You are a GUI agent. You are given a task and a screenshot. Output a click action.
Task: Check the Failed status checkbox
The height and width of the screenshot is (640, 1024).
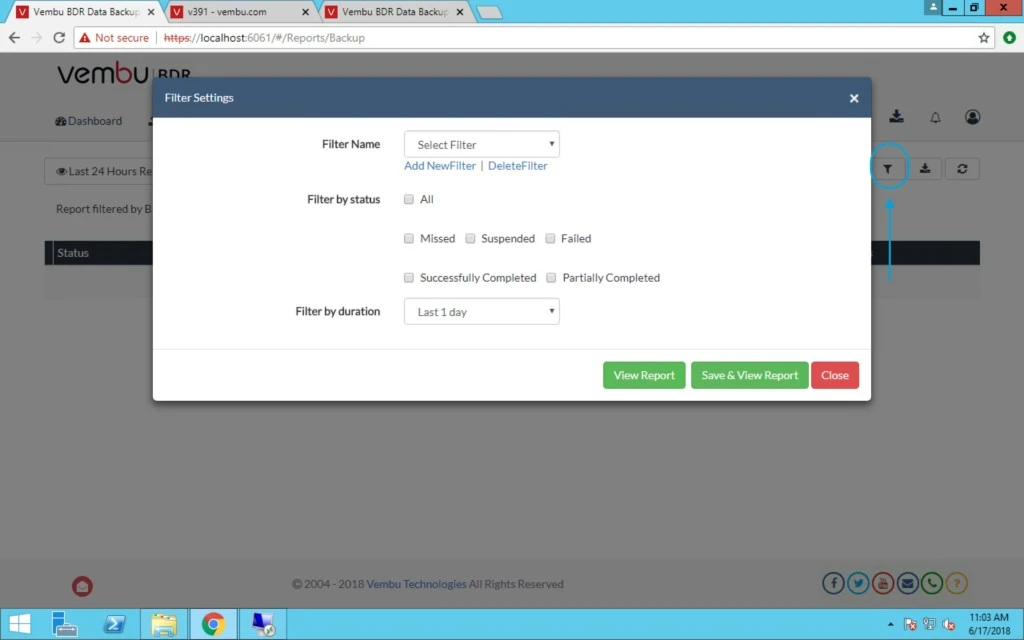coord(550,238)
